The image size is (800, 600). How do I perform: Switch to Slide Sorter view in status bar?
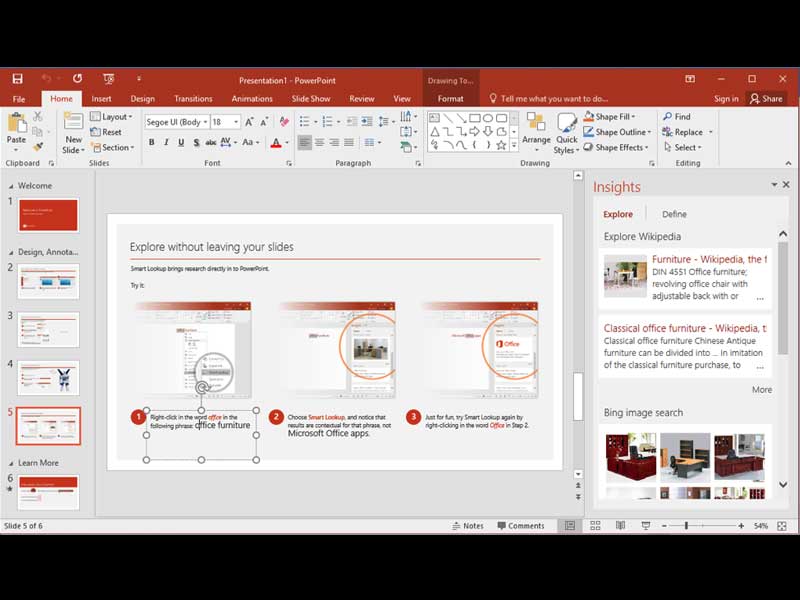(x=596, y=525)
